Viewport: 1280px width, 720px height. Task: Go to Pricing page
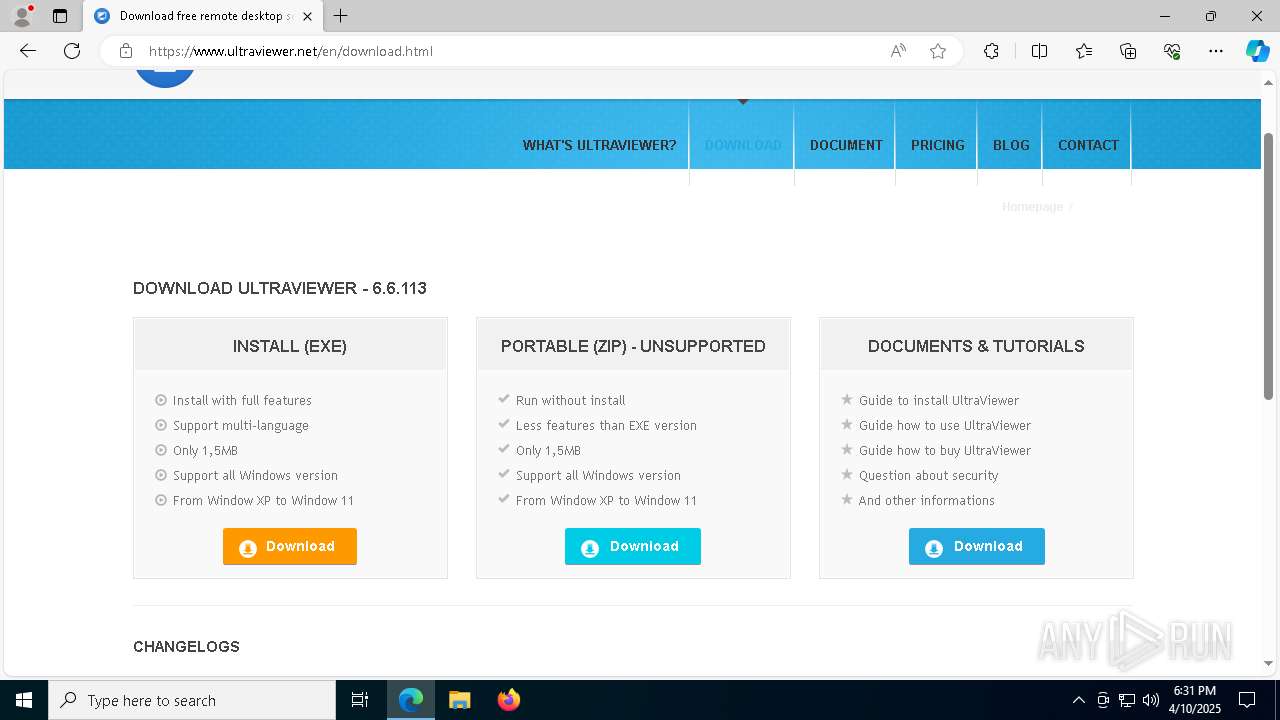pos(938,145)
